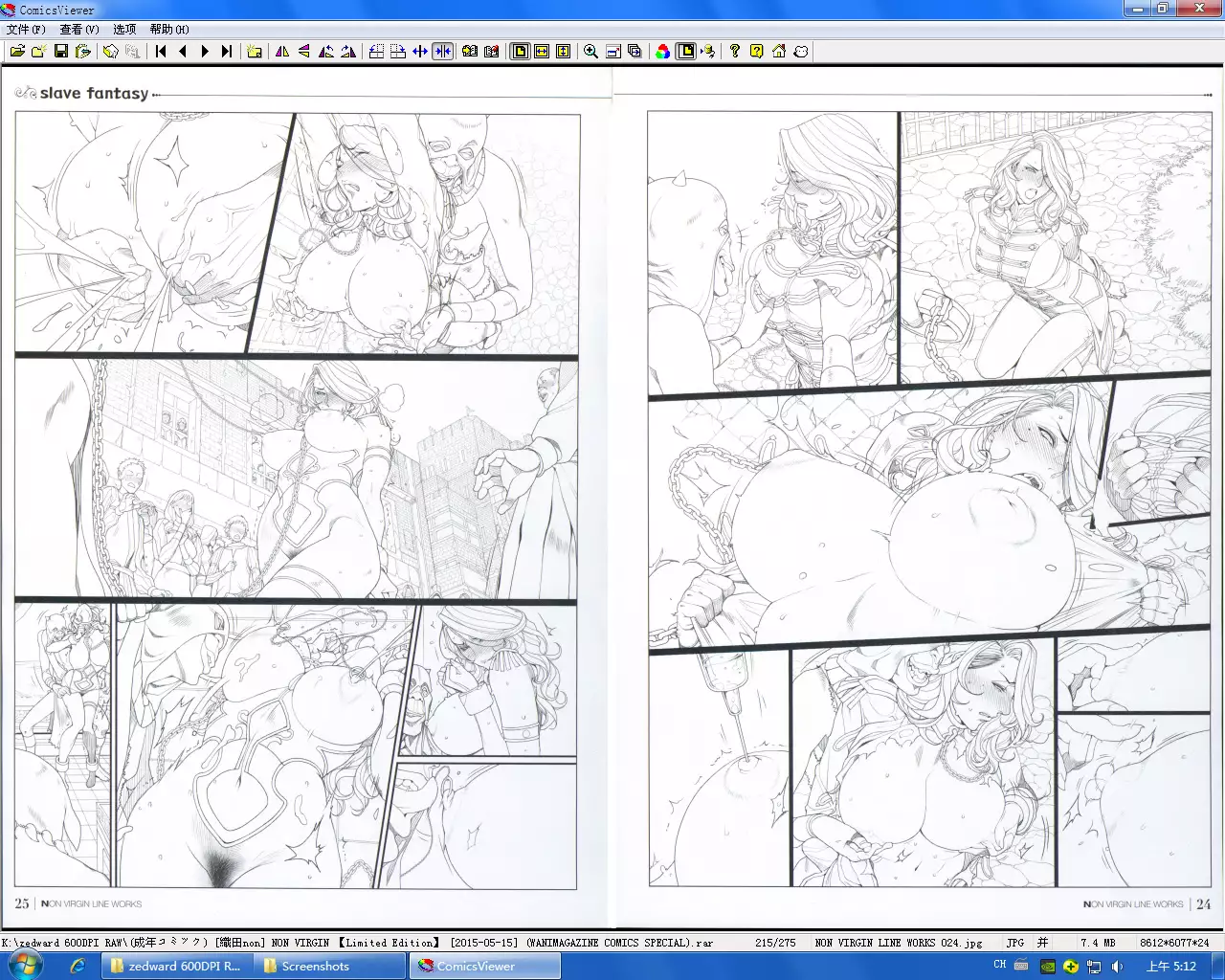Image resolution: width=1225 pixels, height=980 pixels.
Task: Toggle the fit-to-window view mode button
Action: 520,52
